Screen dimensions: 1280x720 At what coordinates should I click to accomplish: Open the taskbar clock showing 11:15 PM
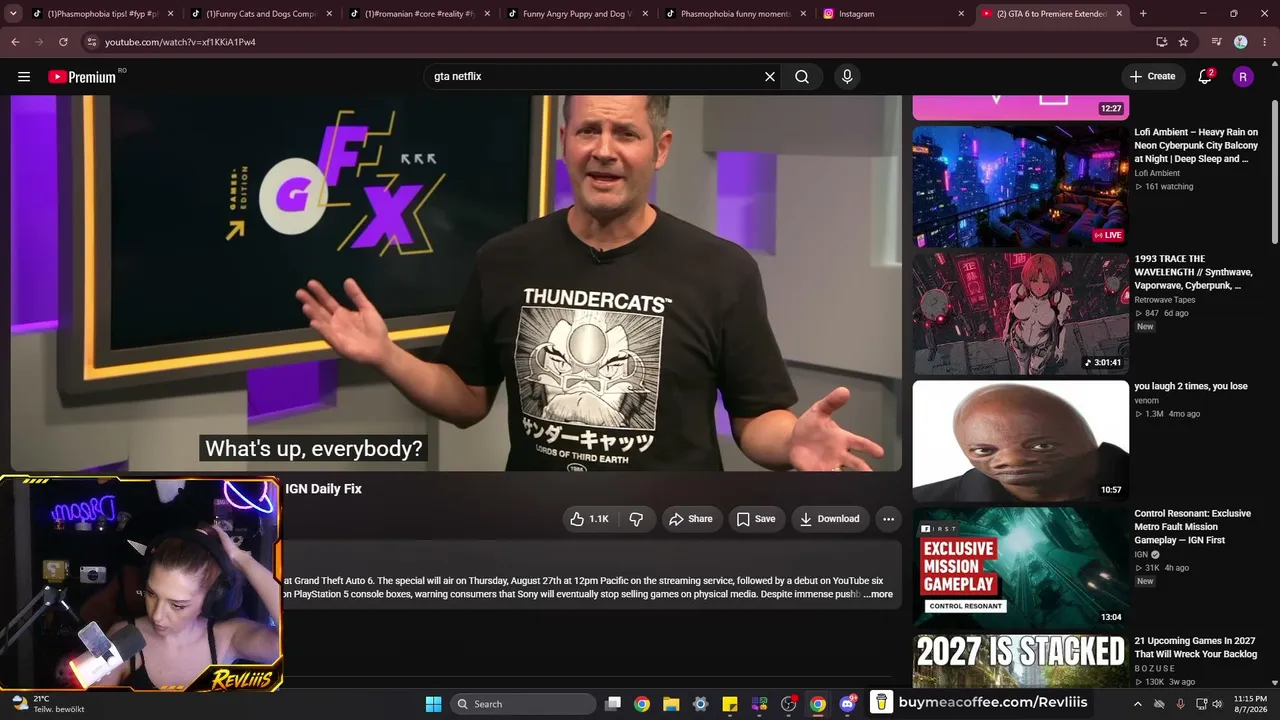click(1250, 704)
